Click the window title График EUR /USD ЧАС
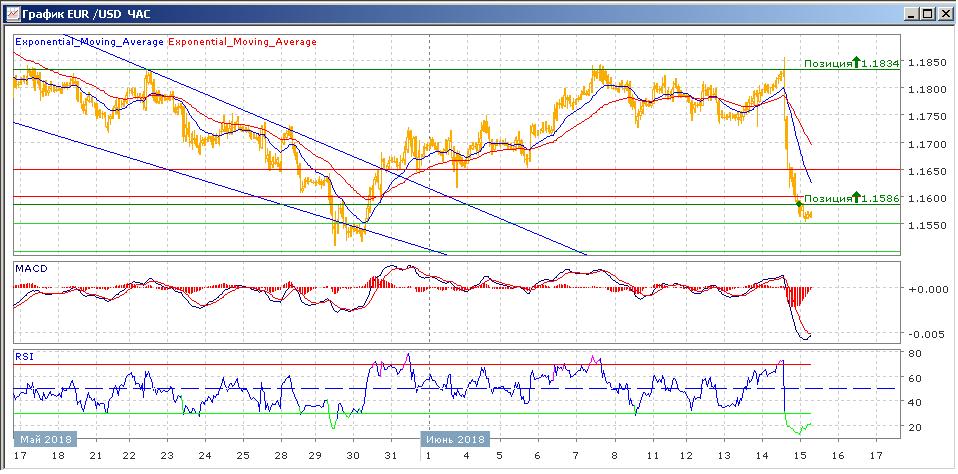Viewport: 958px width, 474px height. (x=86, y=13)
